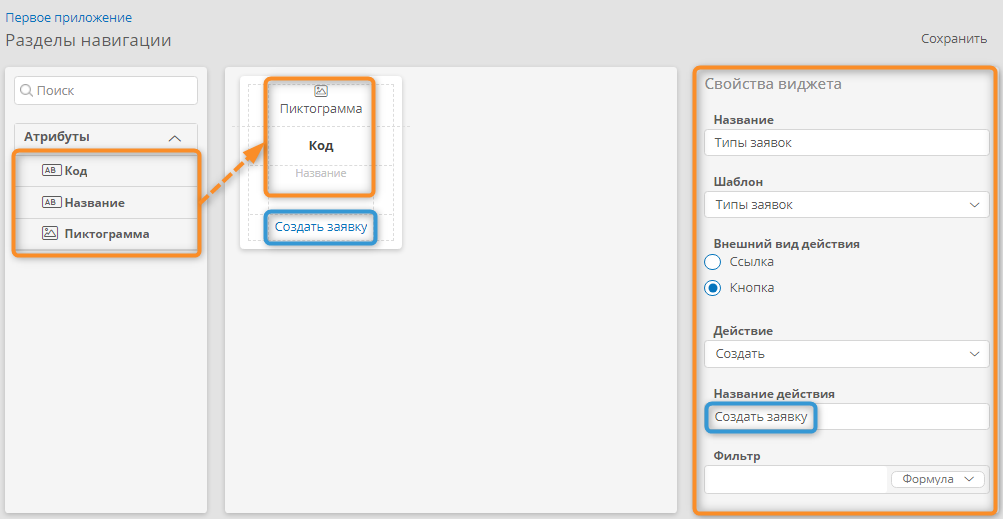Image resolution: width=1003 pixels, height=519 pixels.
Task: Click the Сохранить button
Action: [x=953, y=39]
